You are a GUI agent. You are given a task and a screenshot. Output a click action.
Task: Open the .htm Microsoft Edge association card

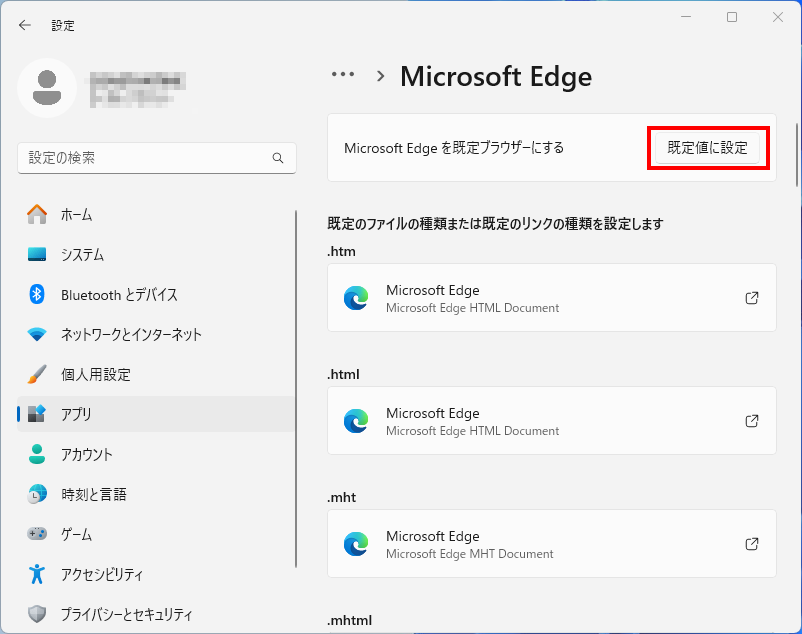pyautogui.click(x=552, y=298)
